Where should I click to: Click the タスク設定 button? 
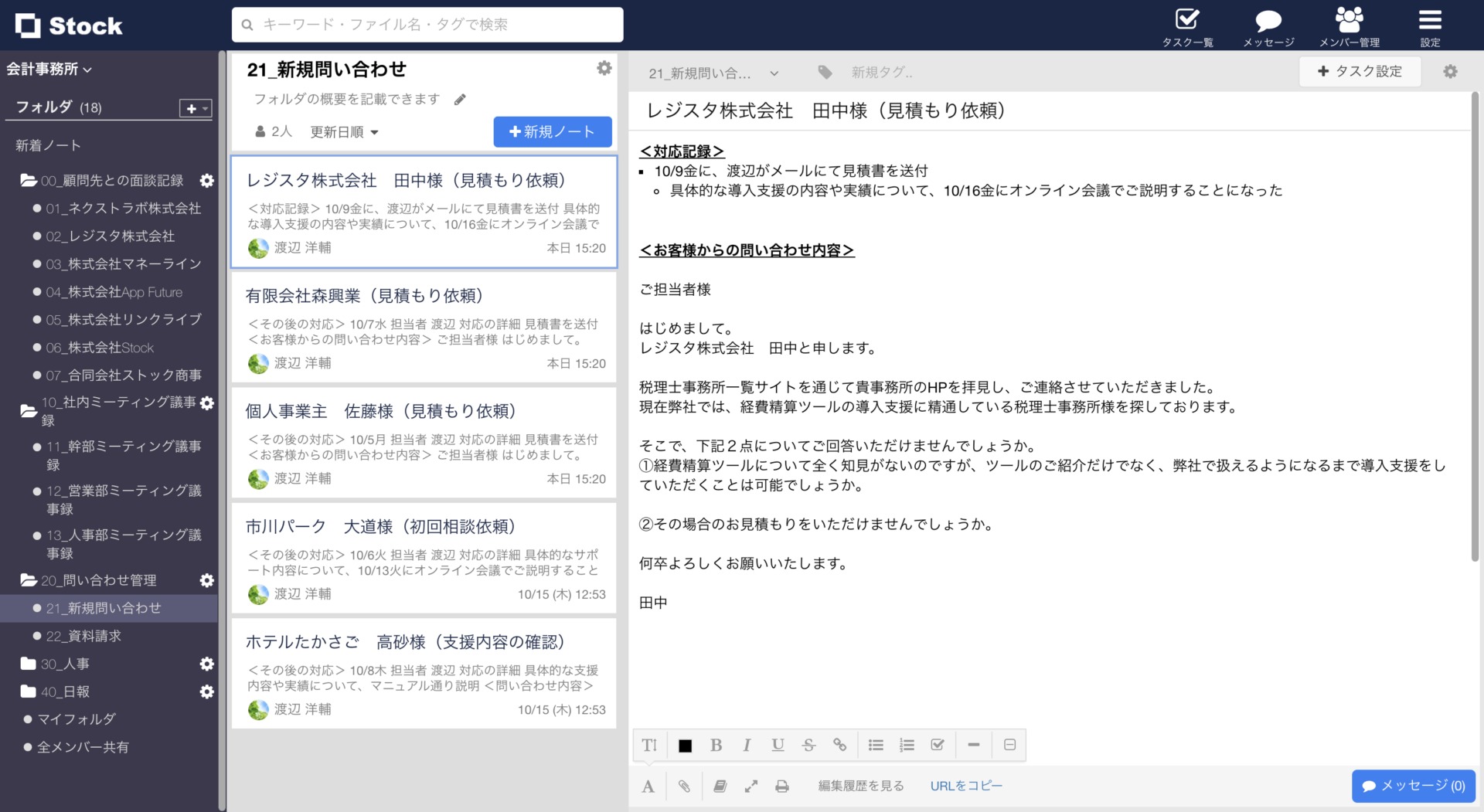click(1360, 71)
